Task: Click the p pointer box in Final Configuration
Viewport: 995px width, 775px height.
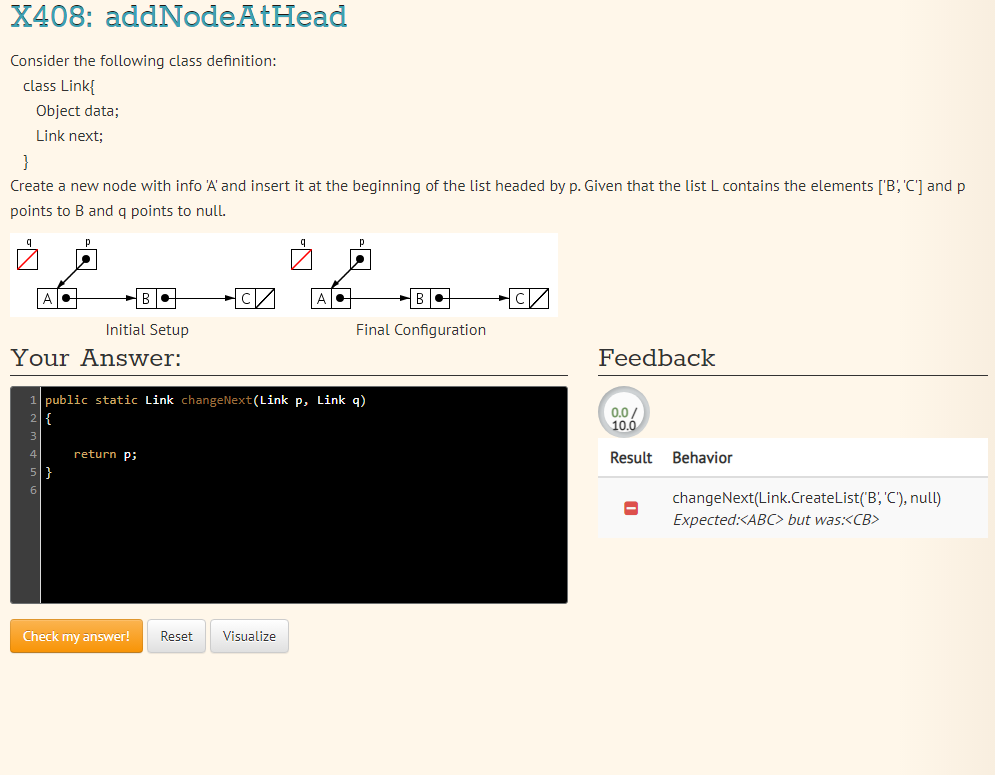Action: click(360, 258)
